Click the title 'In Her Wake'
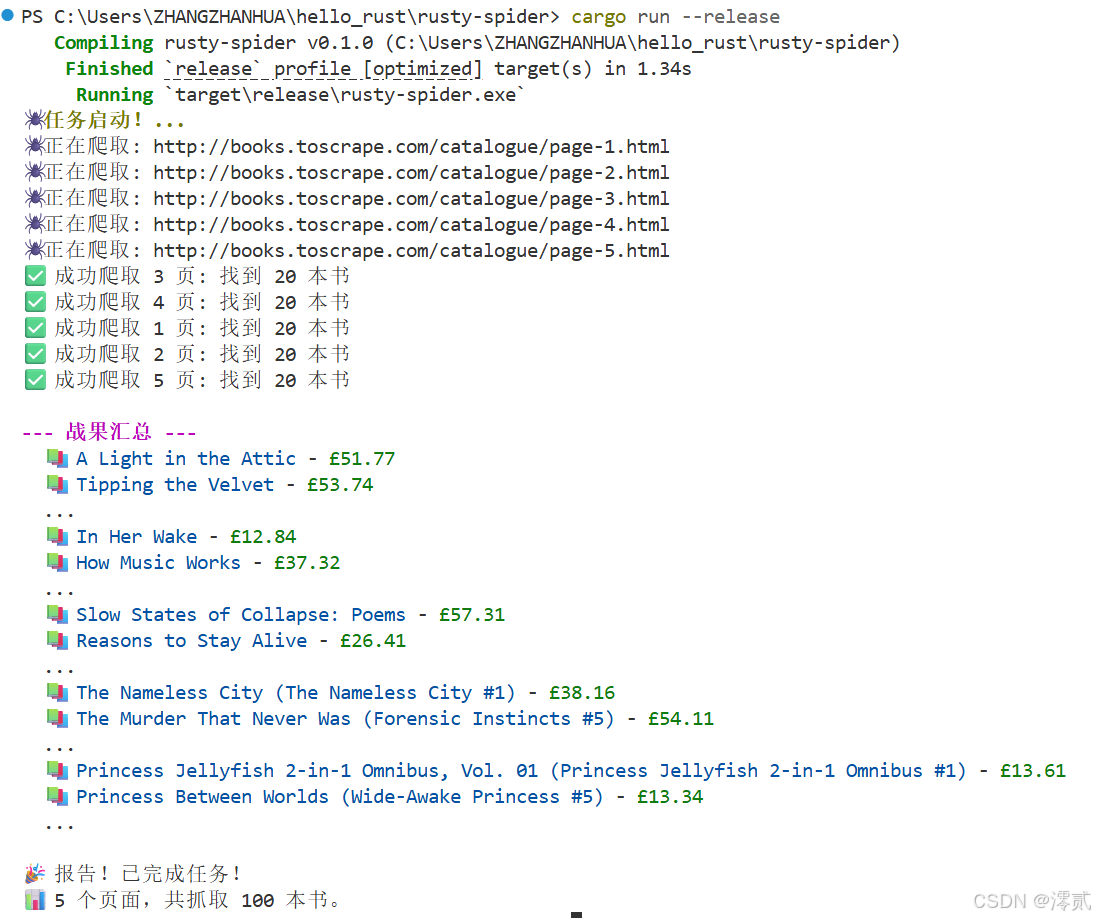The height and width of the screenshot is (918, 1095). [x=136, y=536]
